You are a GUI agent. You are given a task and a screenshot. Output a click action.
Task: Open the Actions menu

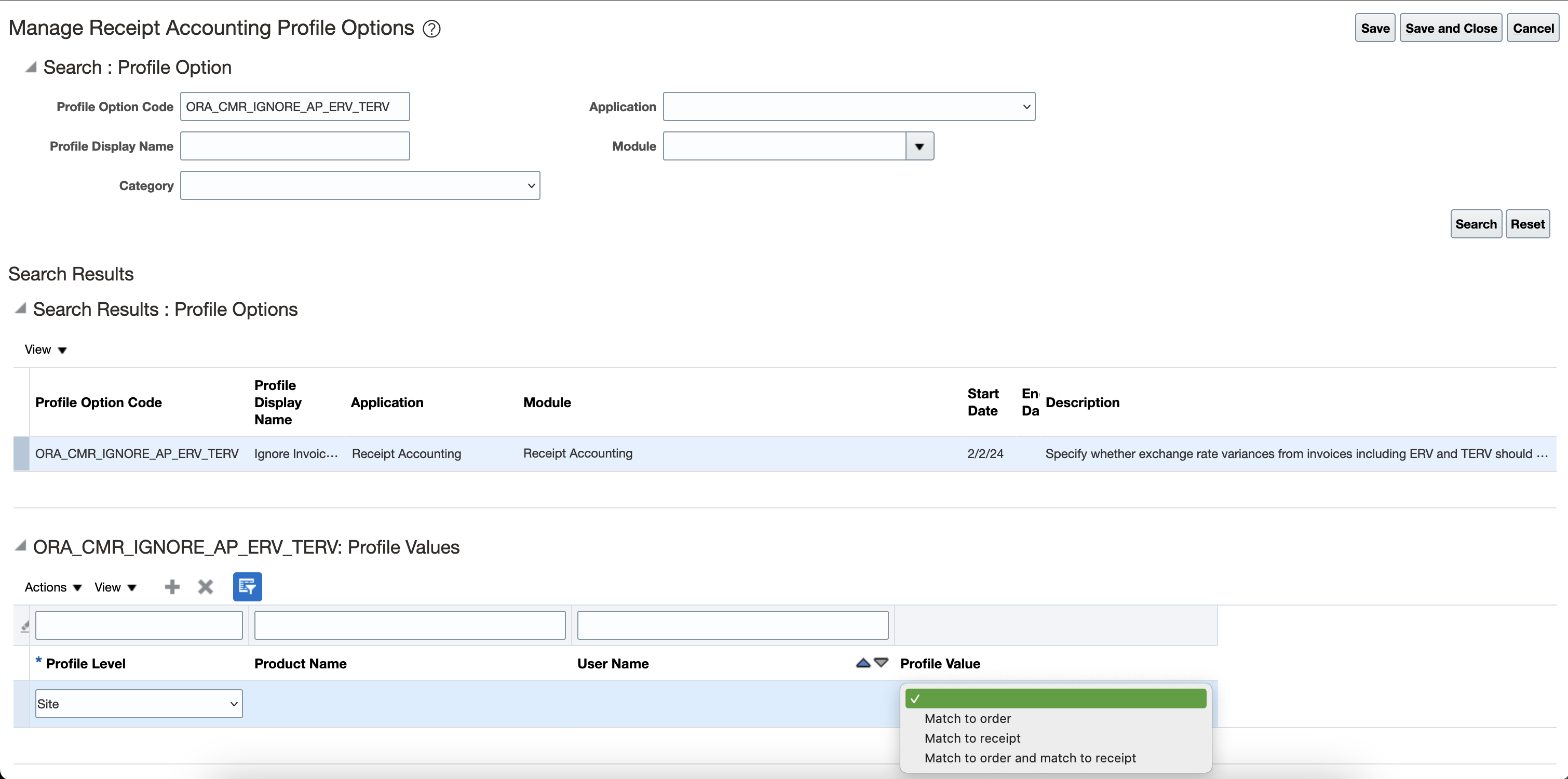pyautogui.click(x=52, y=587)
